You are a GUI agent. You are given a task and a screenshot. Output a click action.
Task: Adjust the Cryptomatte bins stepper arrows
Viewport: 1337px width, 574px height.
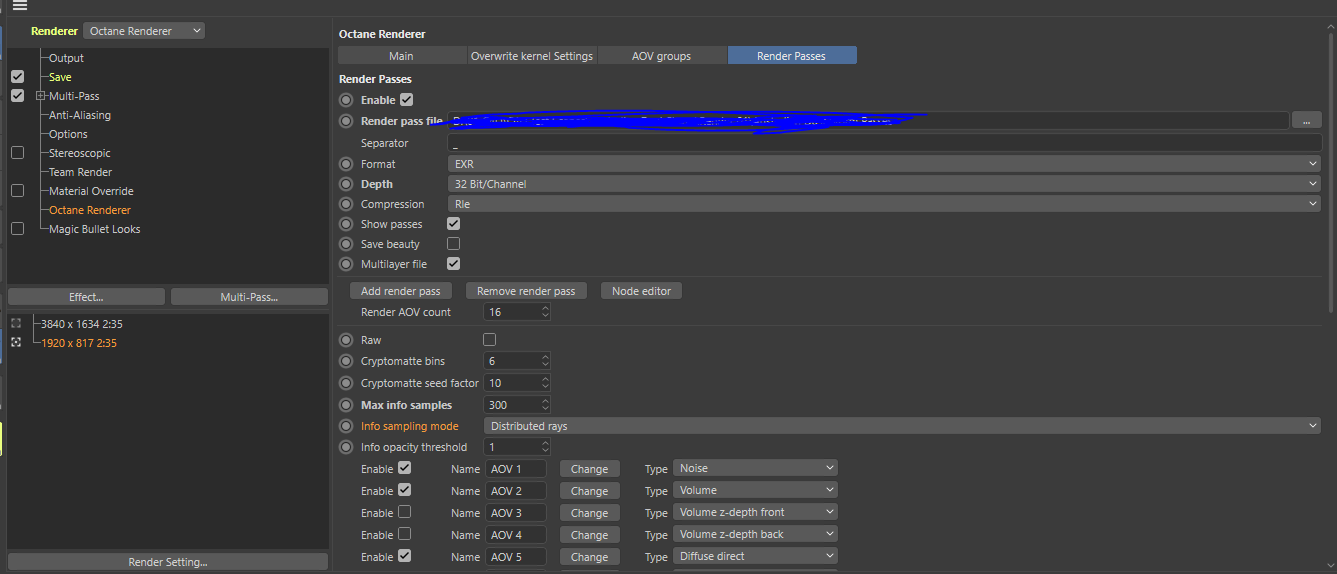coord(545,361)
